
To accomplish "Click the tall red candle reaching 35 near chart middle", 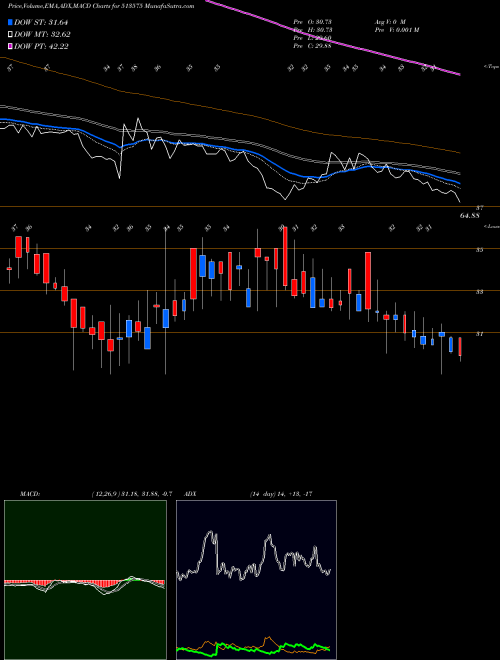I will click(193, 274).
